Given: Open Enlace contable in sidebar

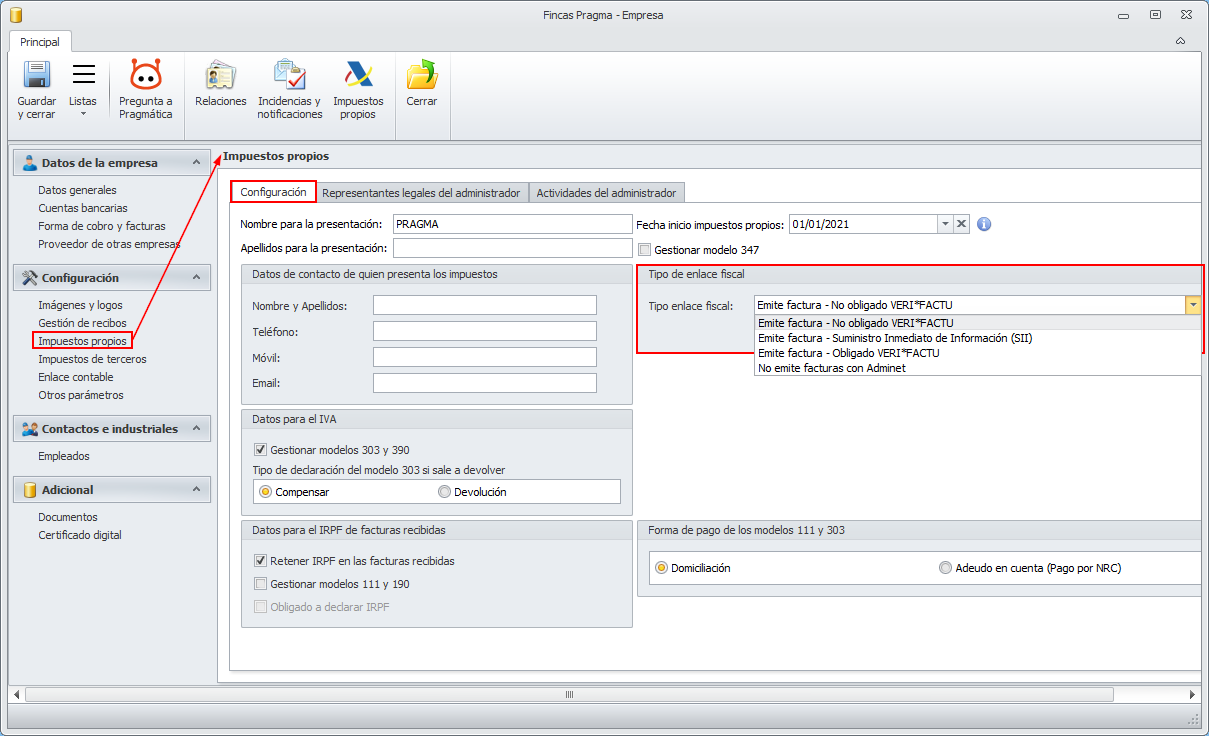Looking at the screenshot, I should (76, 377).
